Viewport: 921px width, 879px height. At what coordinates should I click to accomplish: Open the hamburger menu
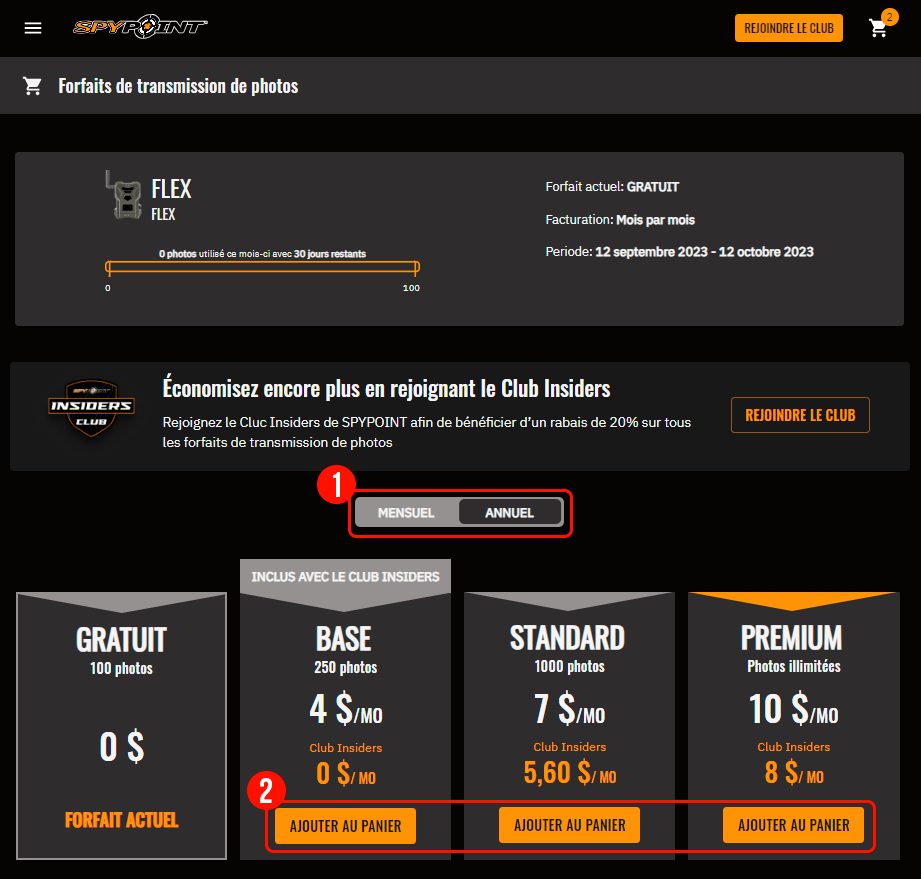click(33, 28)
